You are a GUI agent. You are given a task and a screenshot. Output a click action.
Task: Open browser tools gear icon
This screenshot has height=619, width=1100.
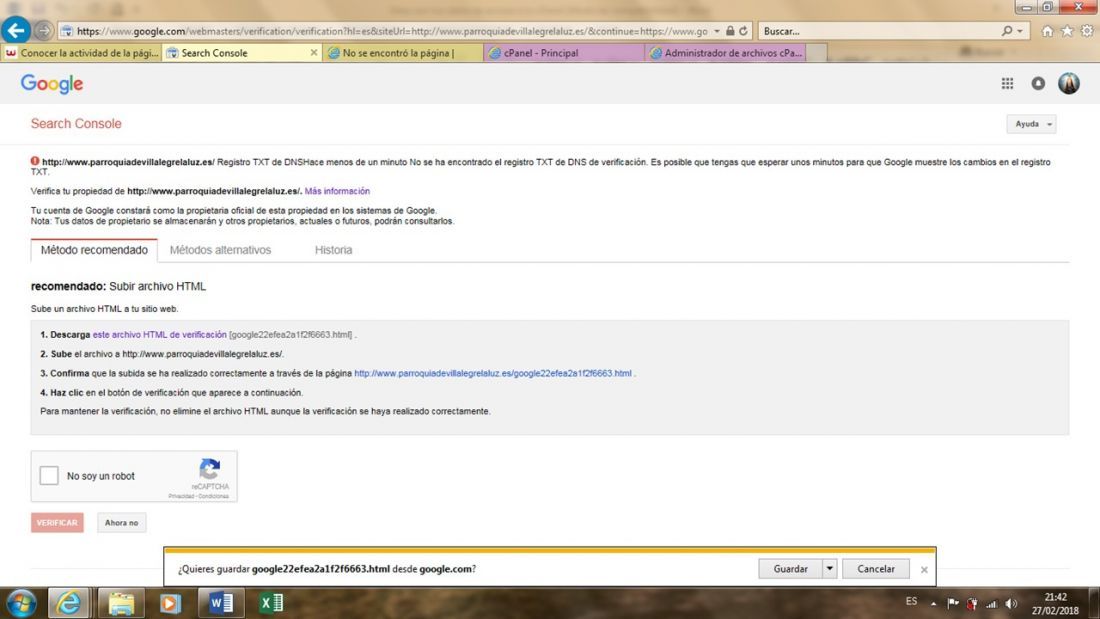tap(1087, 31)
